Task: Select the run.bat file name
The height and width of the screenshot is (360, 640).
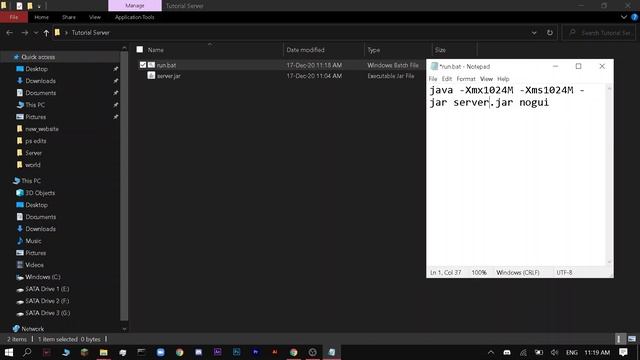Action: point(166,65)
